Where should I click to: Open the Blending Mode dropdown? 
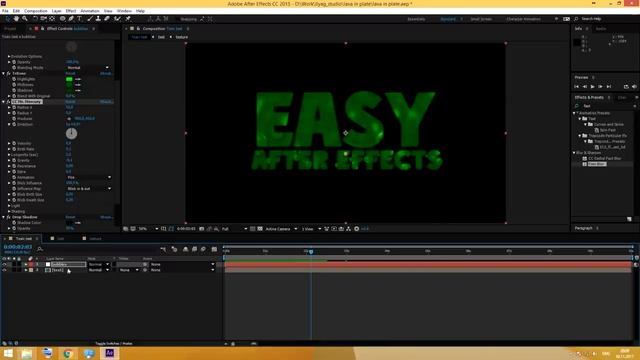point(88,68)
